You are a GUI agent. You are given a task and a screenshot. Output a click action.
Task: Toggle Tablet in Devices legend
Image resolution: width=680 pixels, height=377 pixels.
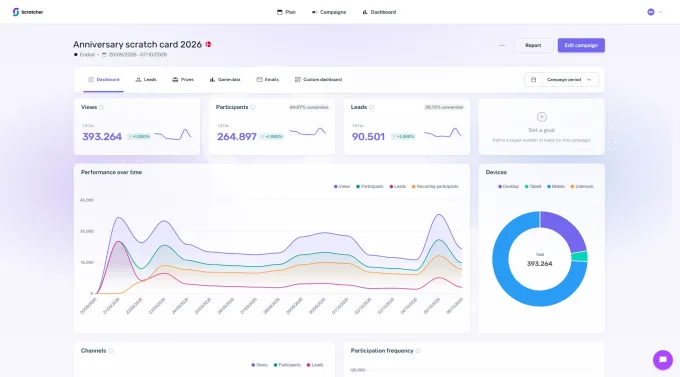(x=533, y=187)
